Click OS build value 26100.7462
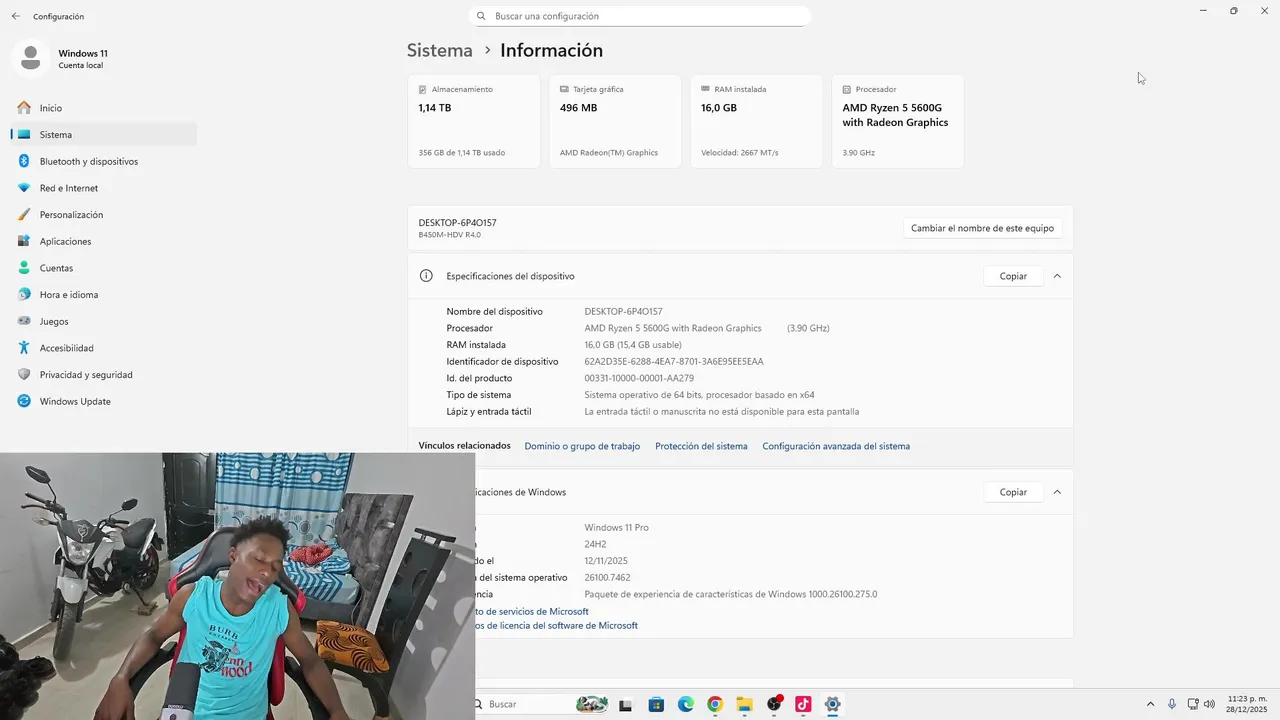 coord(607,577)
